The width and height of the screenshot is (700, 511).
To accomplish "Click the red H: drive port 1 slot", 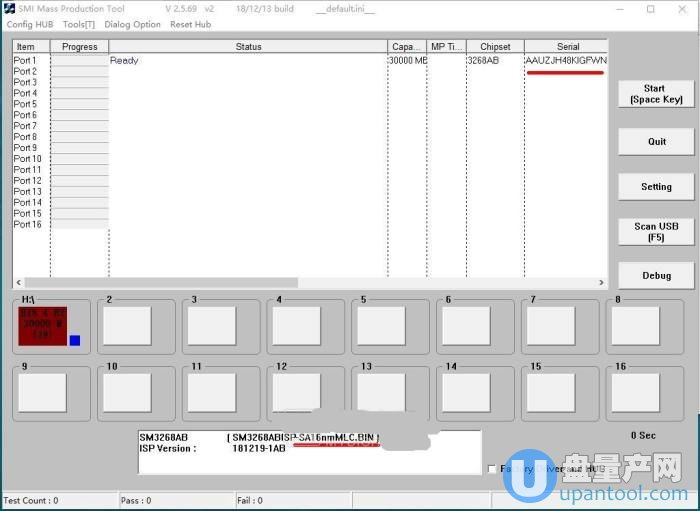I will pos(42,326).
